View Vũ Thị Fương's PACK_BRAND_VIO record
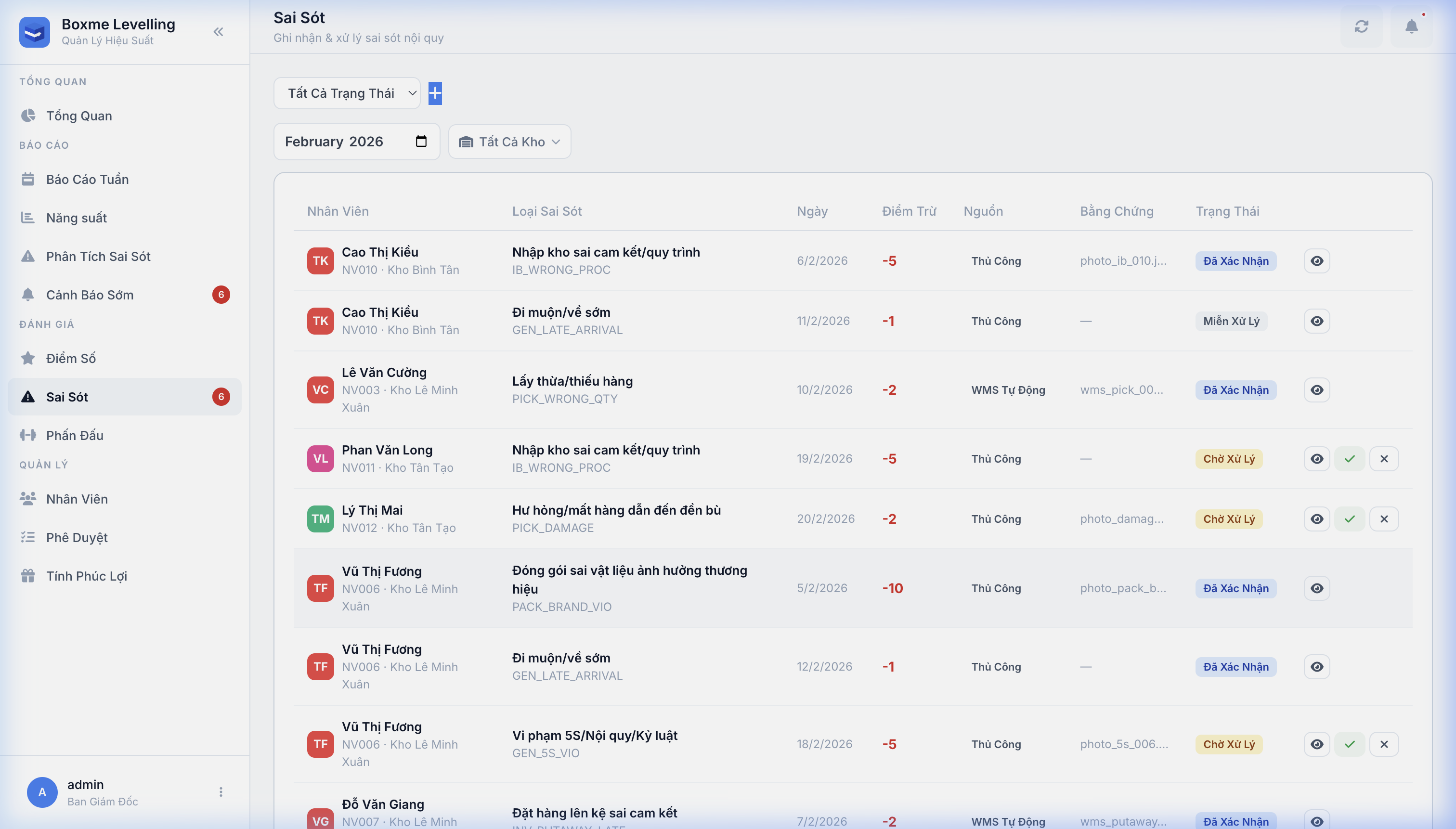Viewport: 1456px width, 829px height. [x=1316, y=588]
